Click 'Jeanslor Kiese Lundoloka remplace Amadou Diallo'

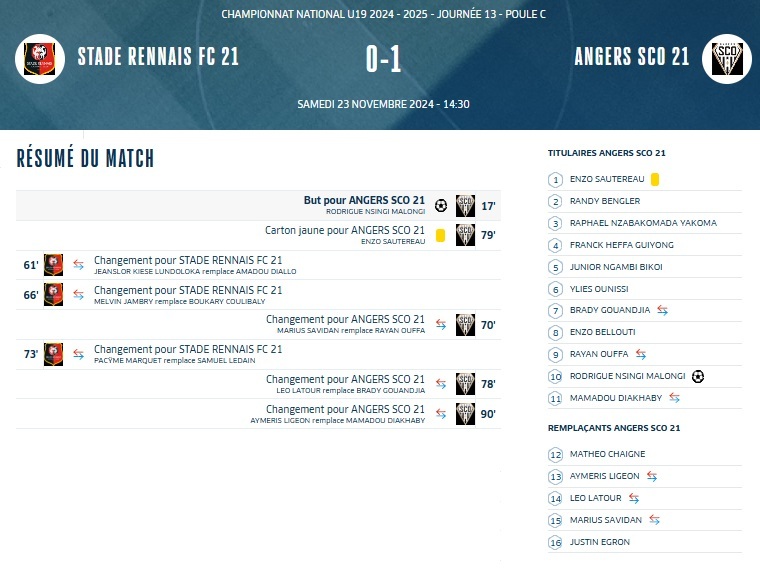[x=195, y=272]
